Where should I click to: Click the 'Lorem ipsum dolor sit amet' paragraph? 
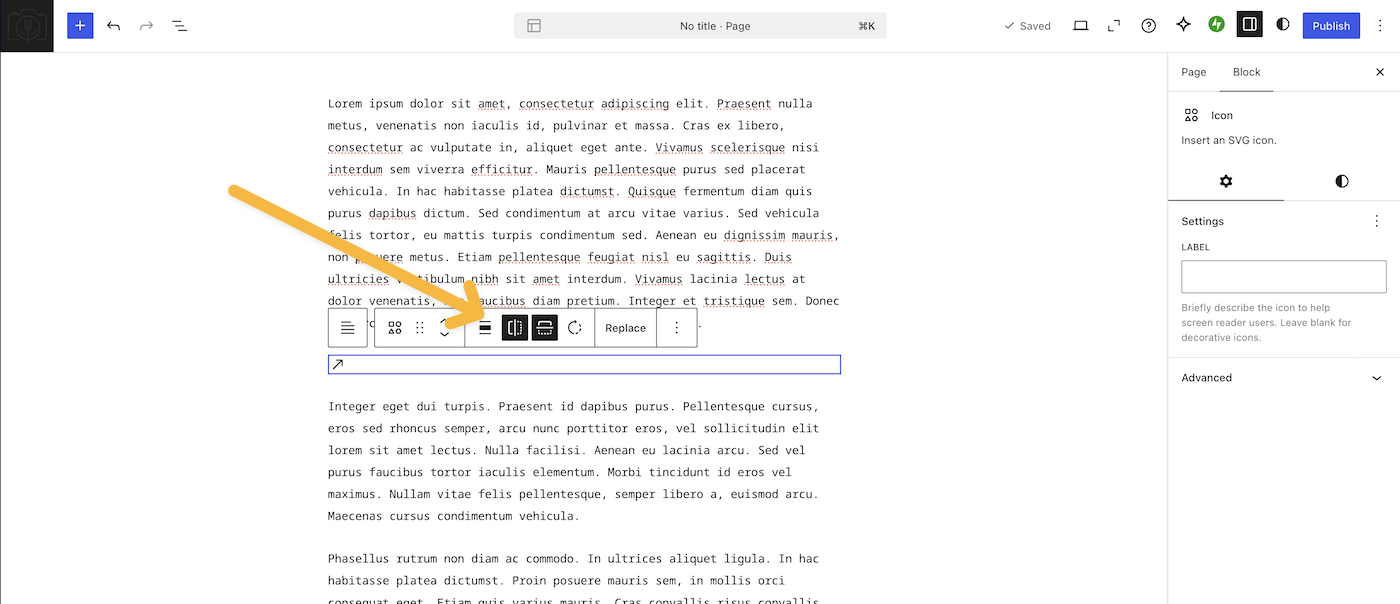pos(584,213)
